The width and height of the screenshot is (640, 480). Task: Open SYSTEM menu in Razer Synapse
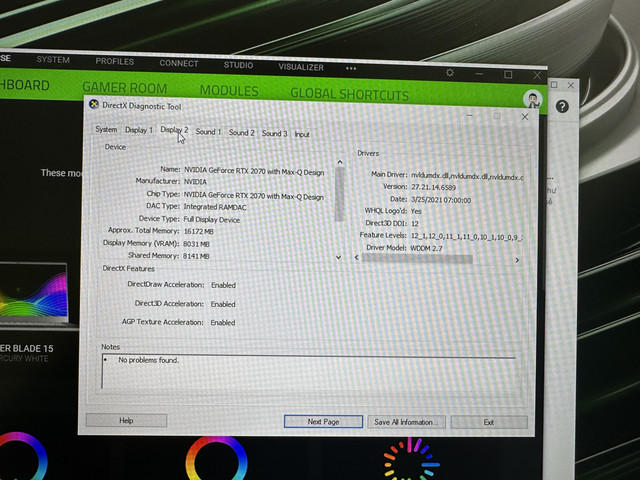point(53,60)
